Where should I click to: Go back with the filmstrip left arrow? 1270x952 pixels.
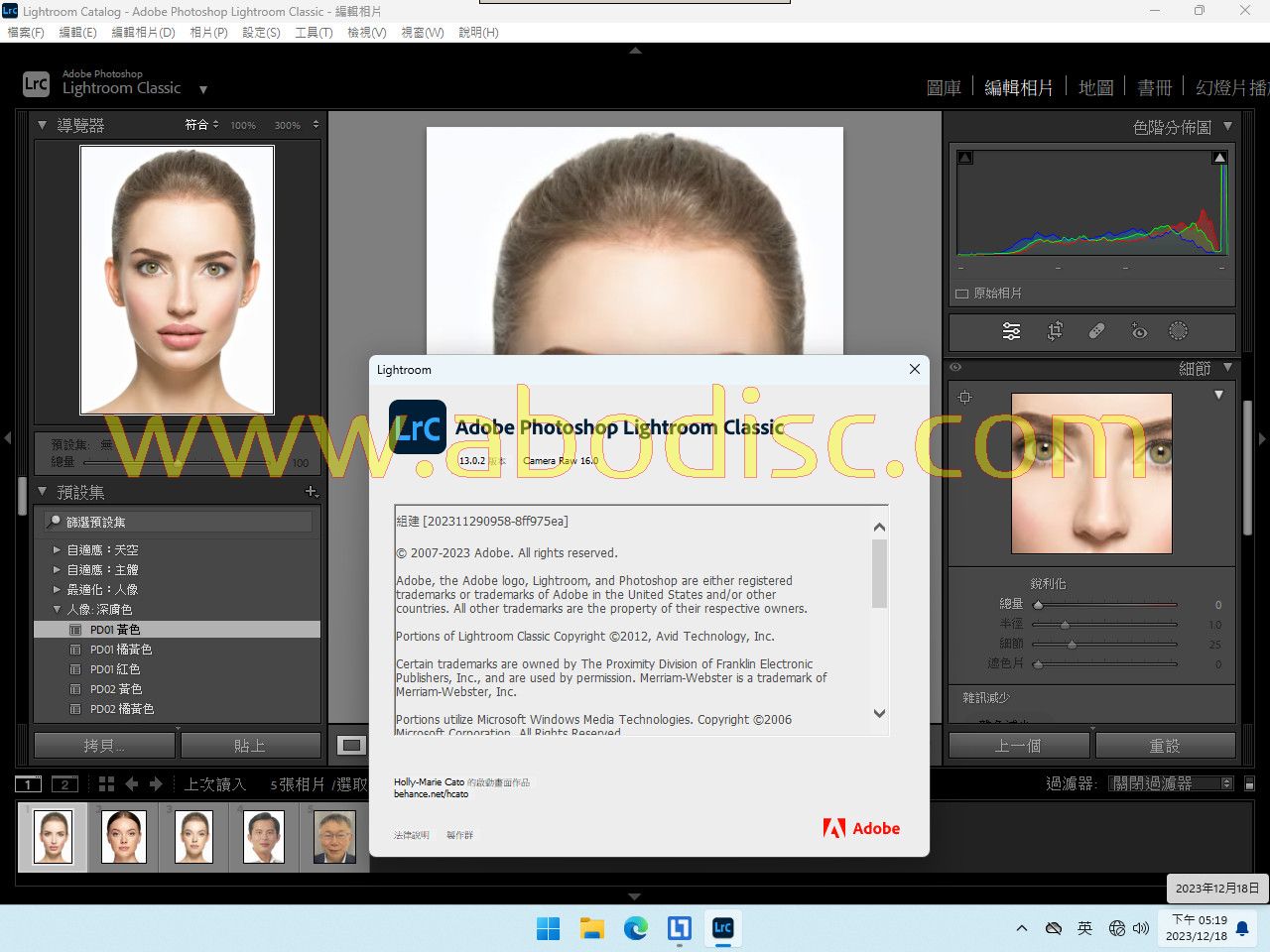[132, 784]
